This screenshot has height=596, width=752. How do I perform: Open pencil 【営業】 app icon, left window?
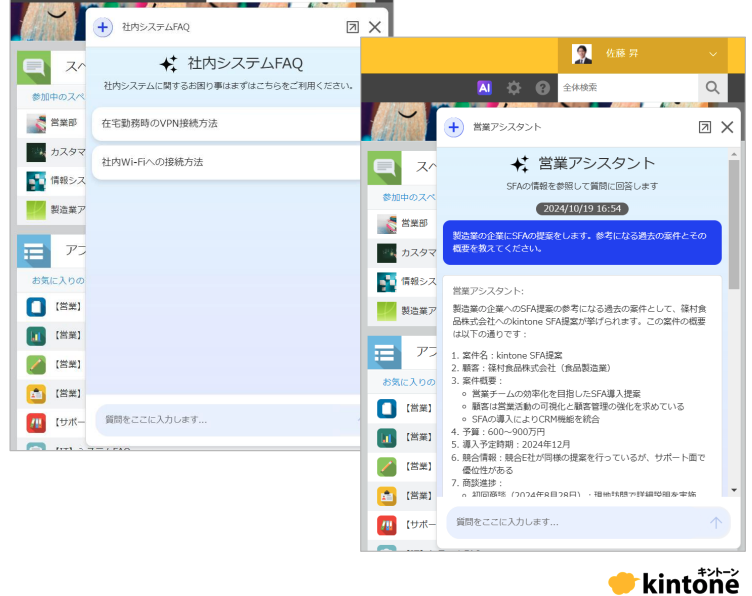36,365
